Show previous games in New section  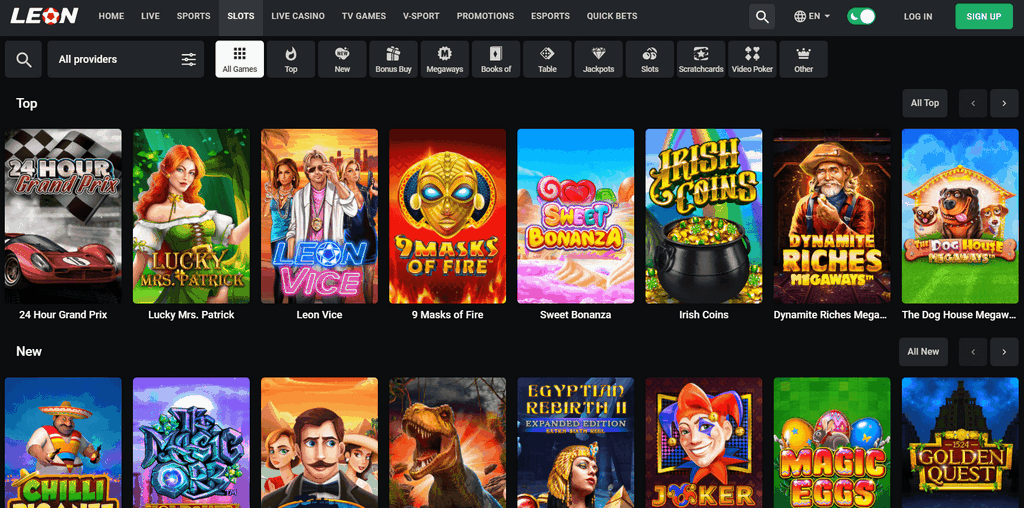(972, 351)
